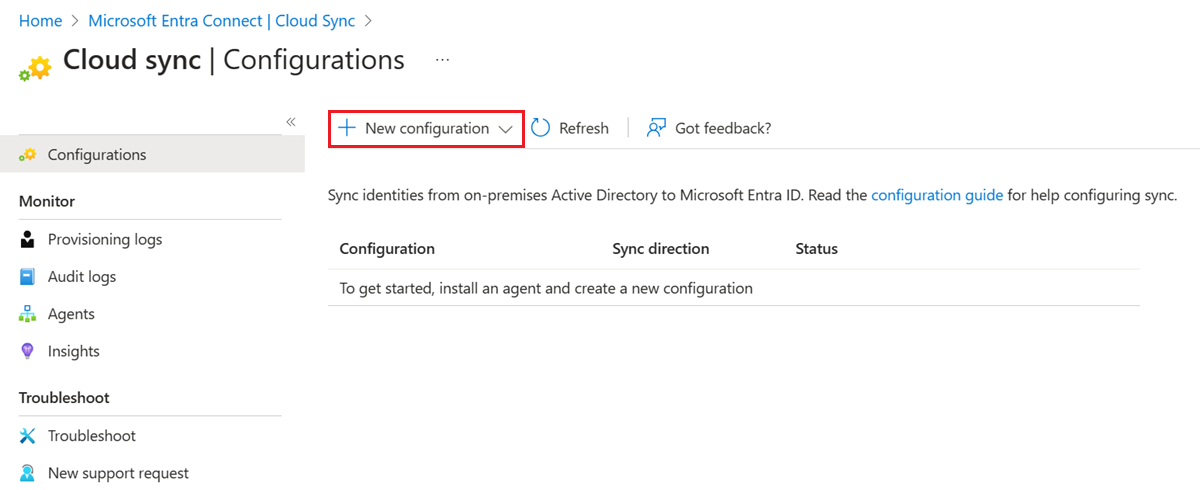Click the plus icon for New configuration
1200x490 pixels.
[346, 128]
